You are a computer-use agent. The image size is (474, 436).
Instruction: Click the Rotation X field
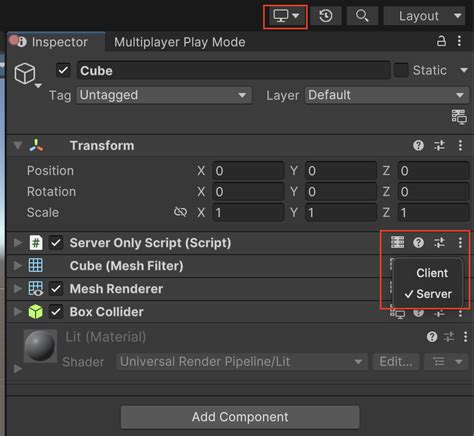pyautogui.click(x=248, y=192)
